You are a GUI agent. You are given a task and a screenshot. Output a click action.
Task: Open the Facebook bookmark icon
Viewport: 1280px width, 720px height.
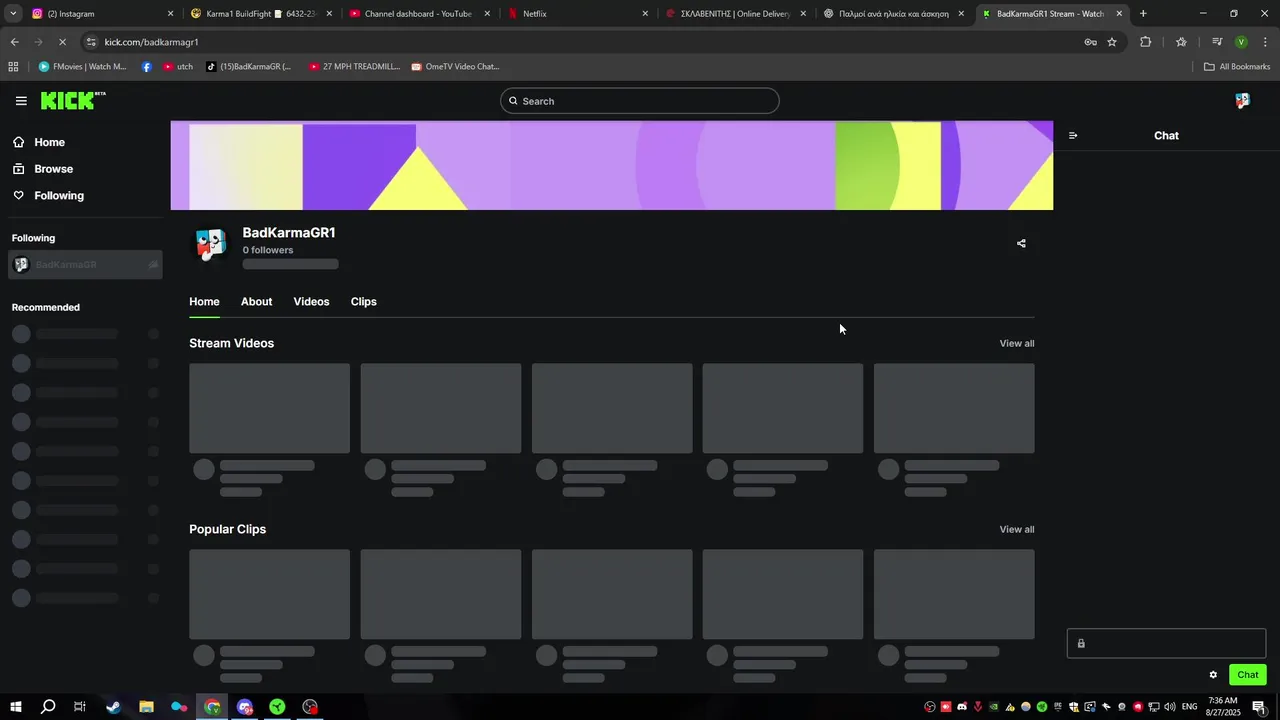[x=147, y=67]
